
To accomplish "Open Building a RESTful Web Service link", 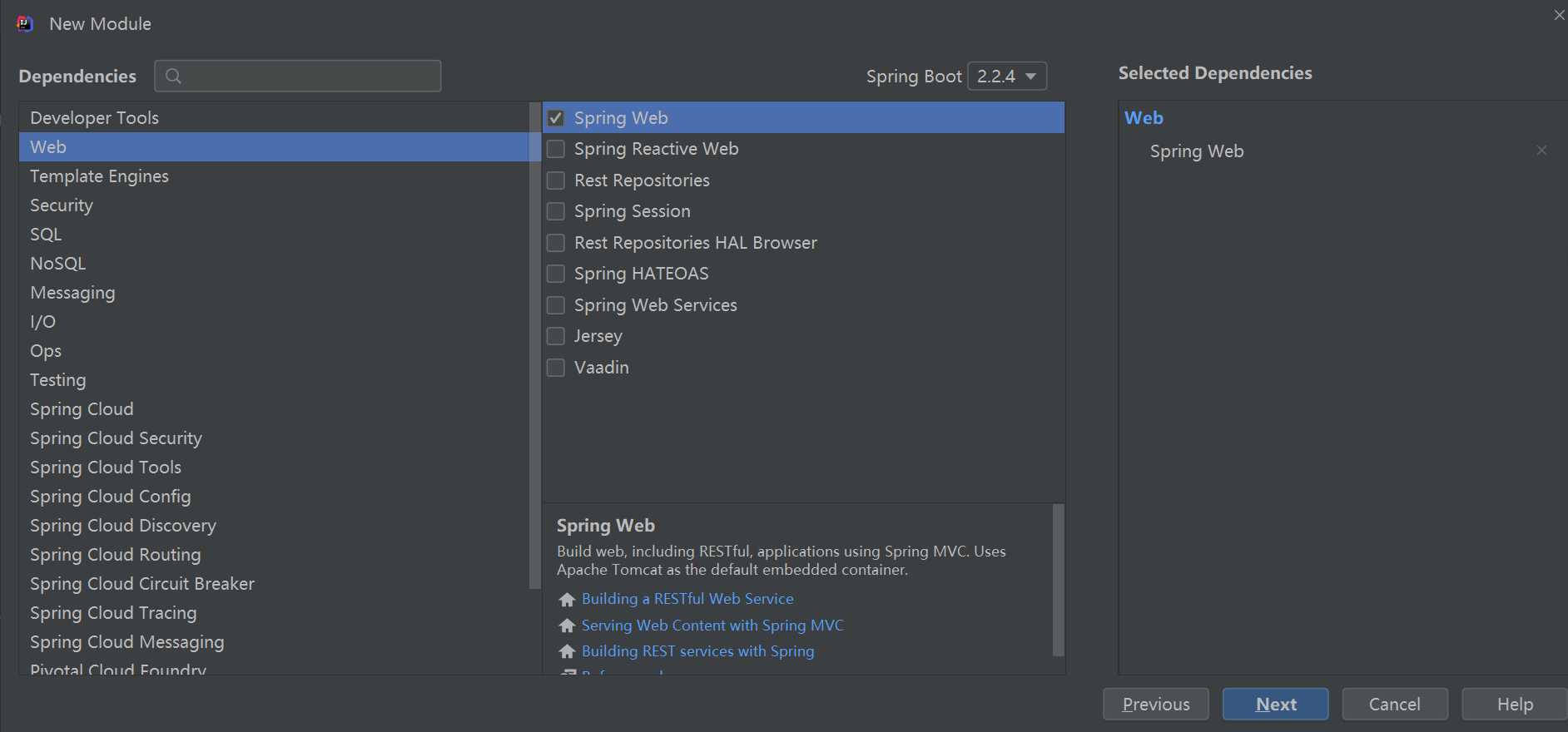I will (x=687, y=599).
